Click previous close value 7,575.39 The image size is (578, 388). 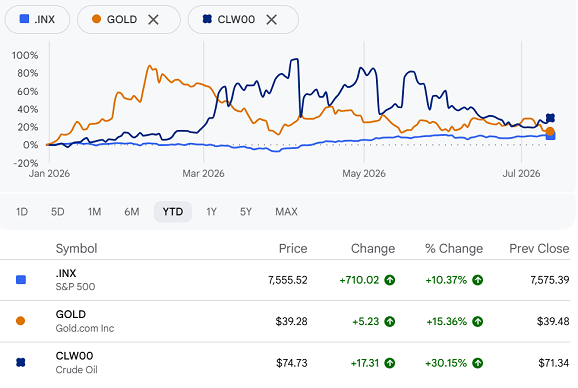550,280
